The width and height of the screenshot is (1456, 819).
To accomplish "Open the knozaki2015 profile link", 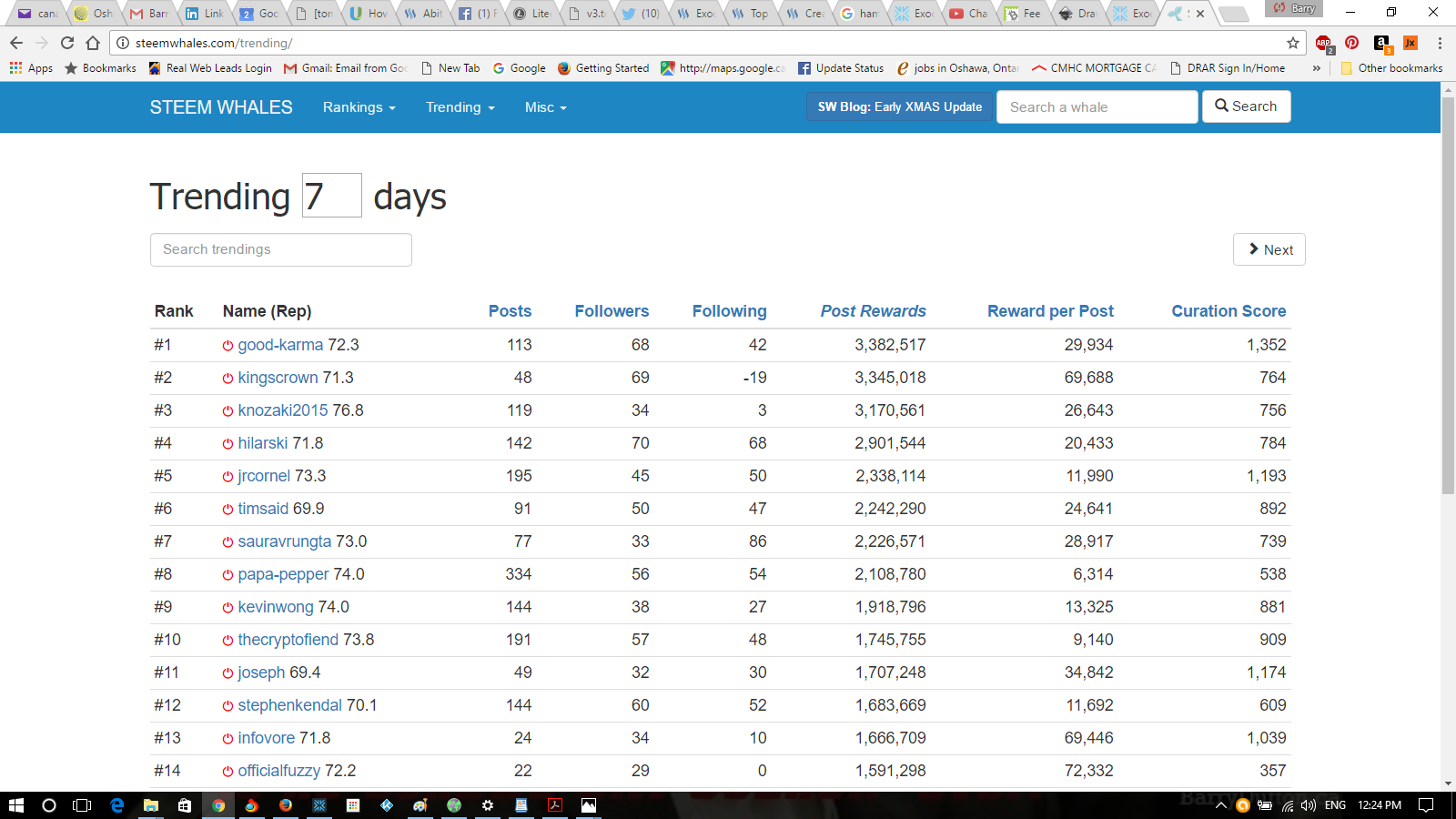I will click(283, 410).
